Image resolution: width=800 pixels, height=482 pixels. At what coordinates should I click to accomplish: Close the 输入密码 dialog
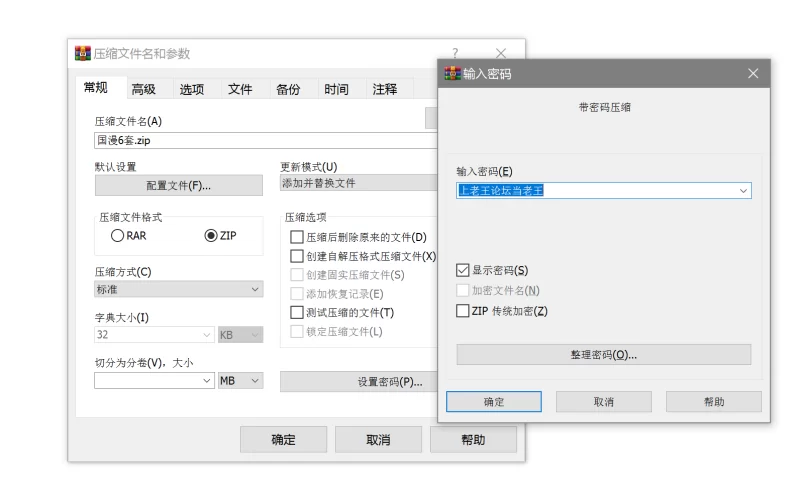(753, 73)
